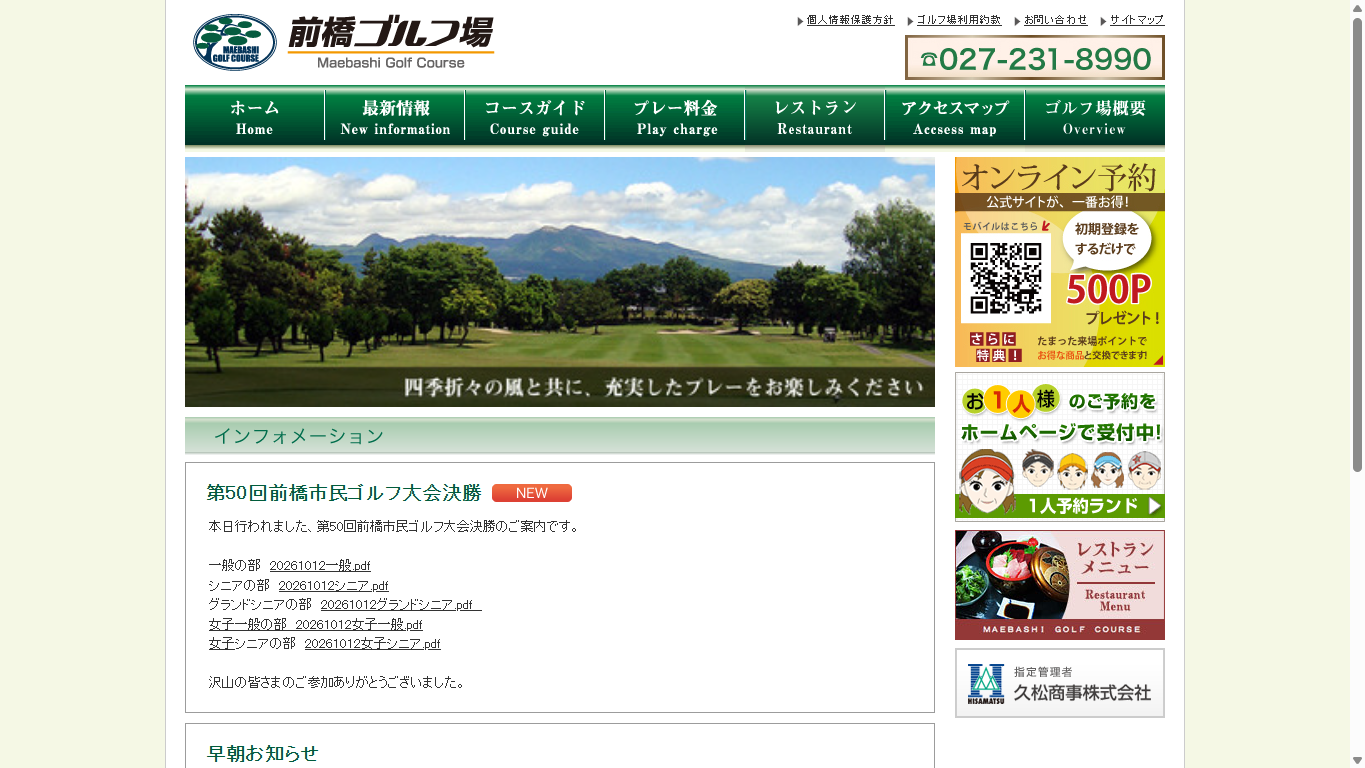The width and height of the screenshot is (1365, 768).
Task: Click the scrollbar up arrow
Action: click(1357, 8)
